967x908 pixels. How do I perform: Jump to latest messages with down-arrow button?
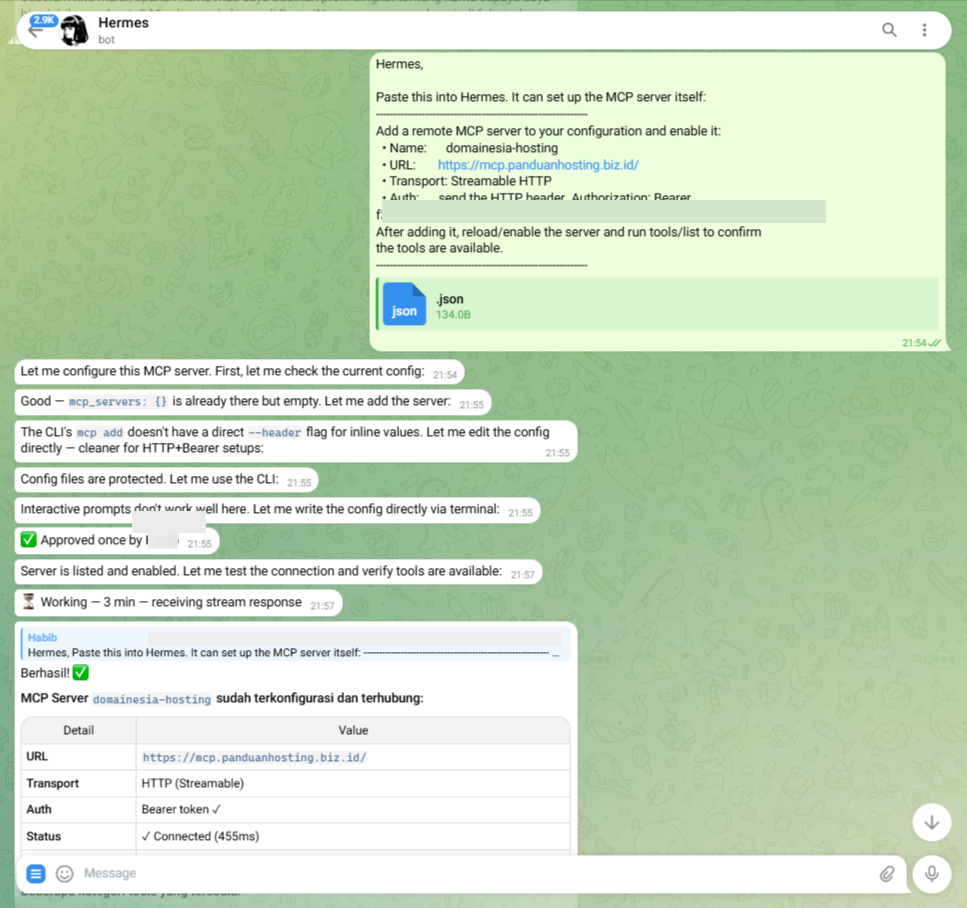[x=931, y=822]
